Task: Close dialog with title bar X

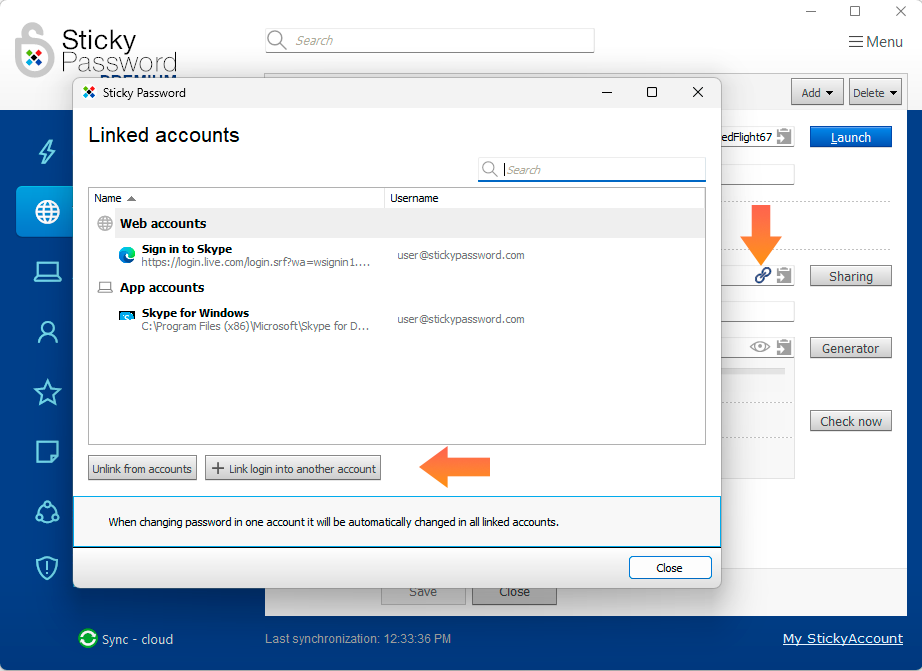Action: click(x=697, y=92)
